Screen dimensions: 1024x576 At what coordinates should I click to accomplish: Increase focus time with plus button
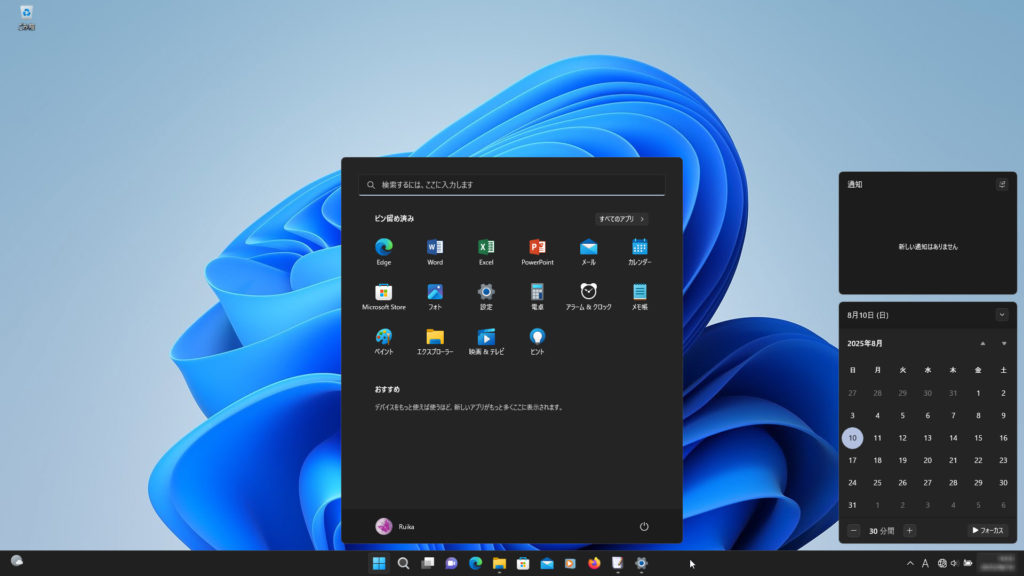coord(909,531)
